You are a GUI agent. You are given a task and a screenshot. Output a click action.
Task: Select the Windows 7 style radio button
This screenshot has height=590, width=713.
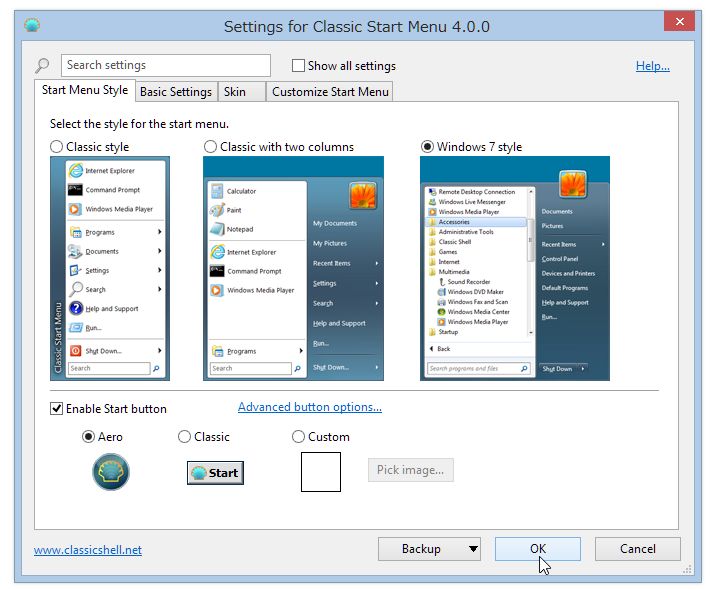[427, 147]
